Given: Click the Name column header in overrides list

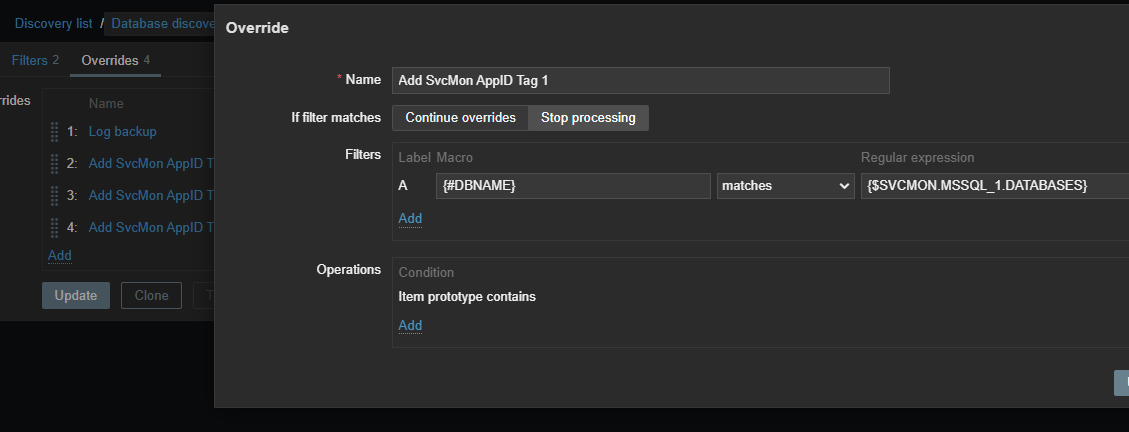Looking at the screenshot, I should point(106,104).
